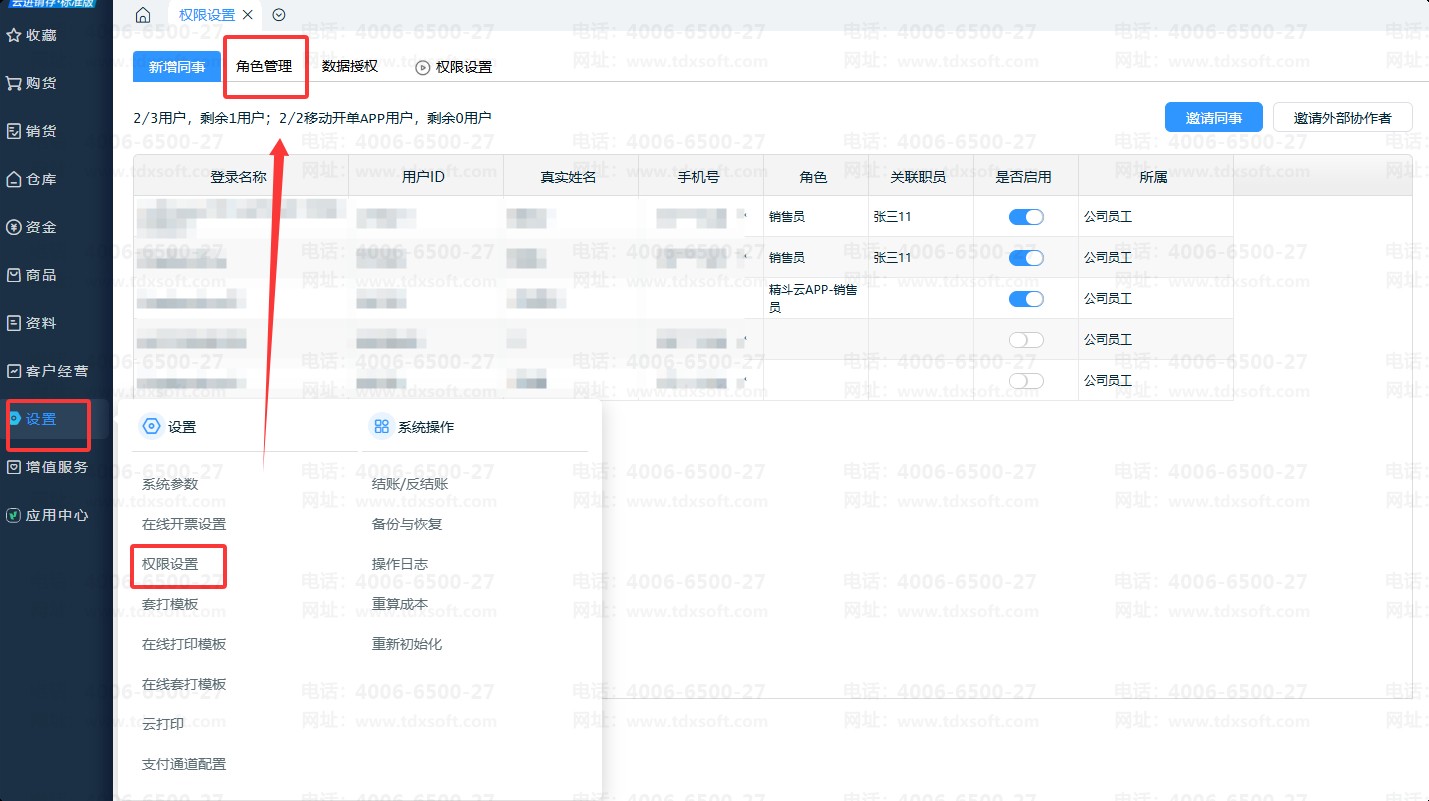Enable the fourth row user toggle
Image resolution: width=1429 pixels, height=801 pixels.
pos(1026,340)
